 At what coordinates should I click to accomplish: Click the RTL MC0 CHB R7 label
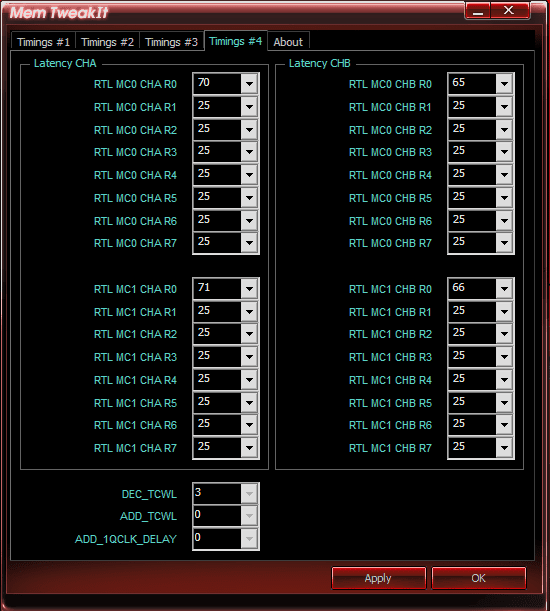point(390,243)
